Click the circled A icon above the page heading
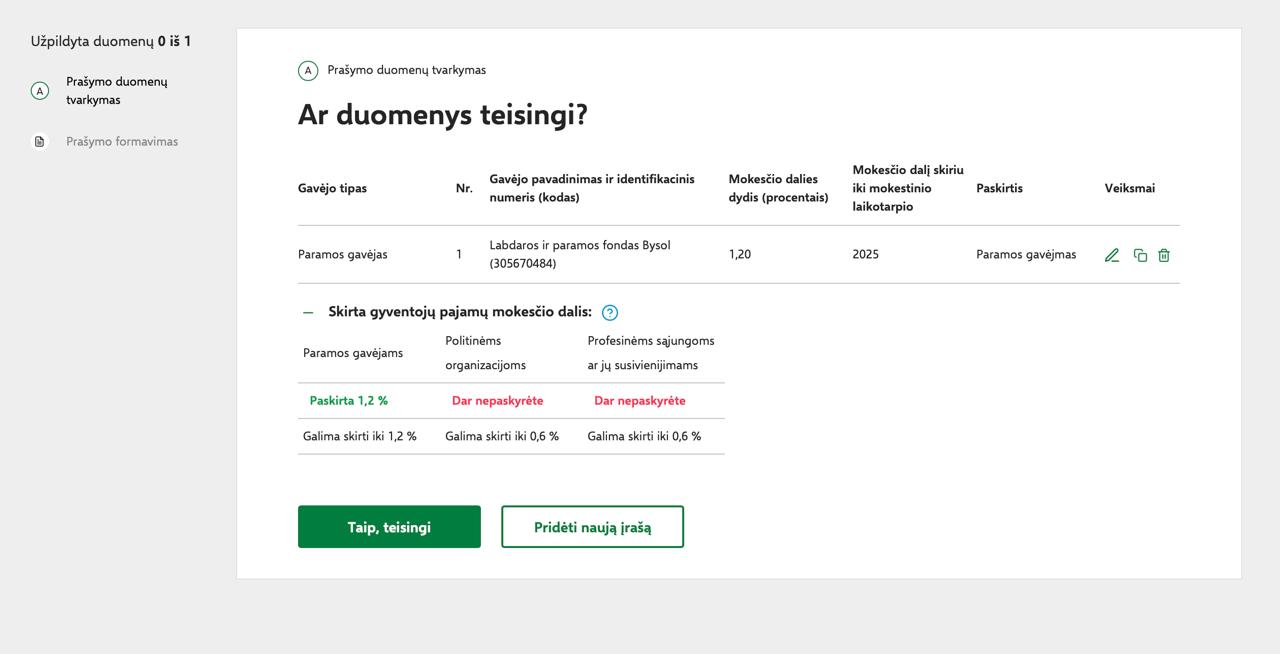Viewport: 1280px width, 654px height. click(x=308, y=70)
